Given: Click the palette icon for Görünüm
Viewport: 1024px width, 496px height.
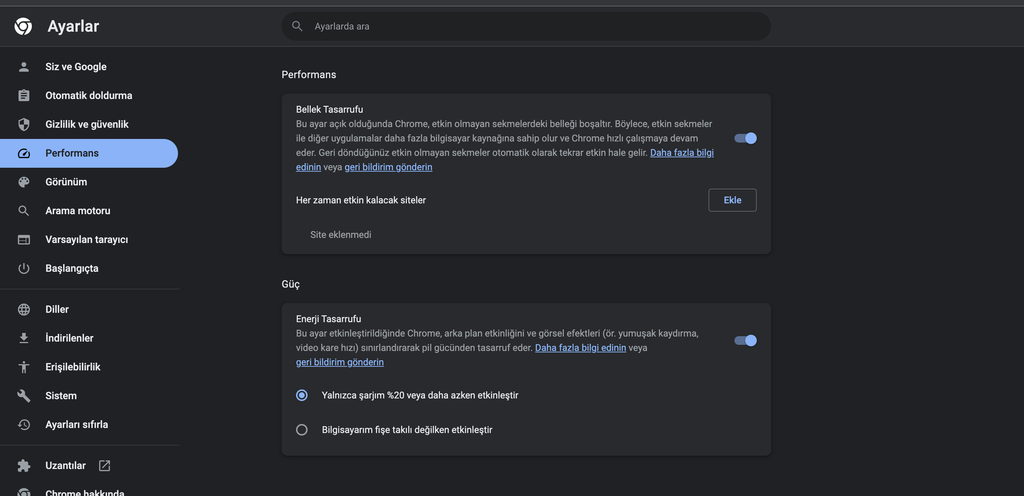Looking at the screenshot, I should tap(24, 182).
